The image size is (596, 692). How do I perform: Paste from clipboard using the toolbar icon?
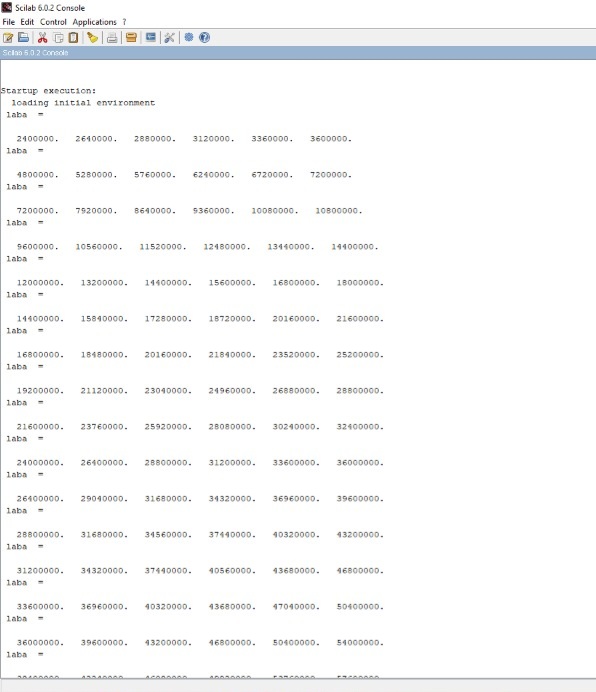point(73,38)
